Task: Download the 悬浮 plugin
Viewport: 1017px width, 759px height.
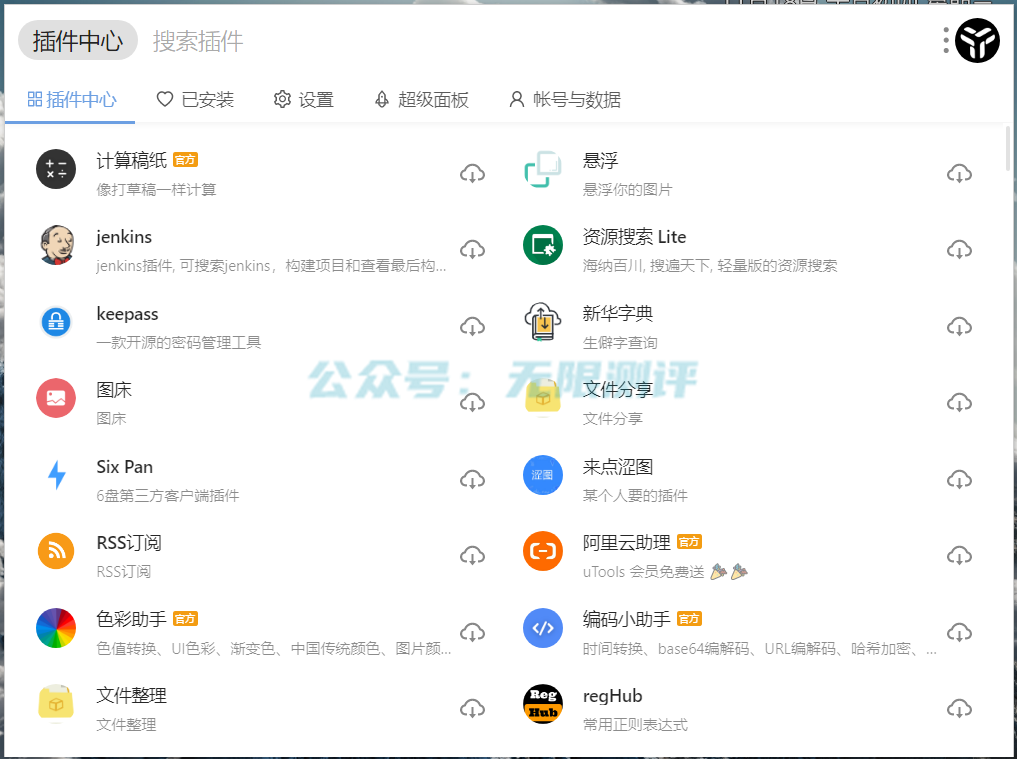Action: [x=959, y=174]
